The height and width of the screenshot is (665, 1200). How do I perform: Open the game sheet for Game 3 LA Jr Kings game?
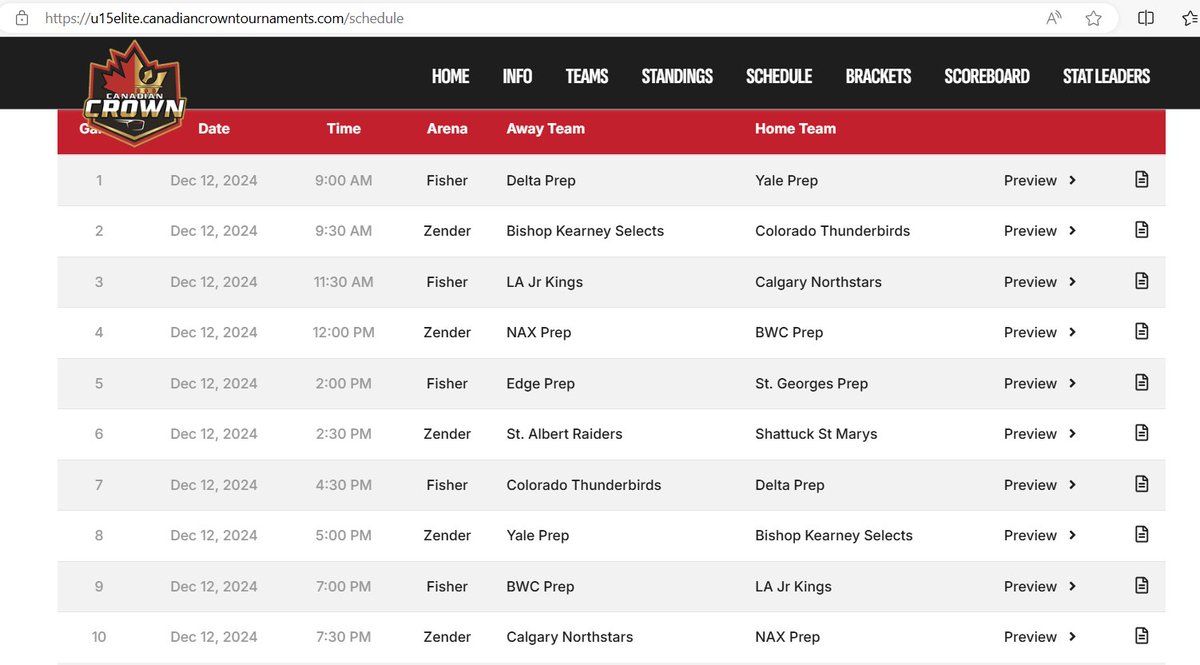(1141, 281)
